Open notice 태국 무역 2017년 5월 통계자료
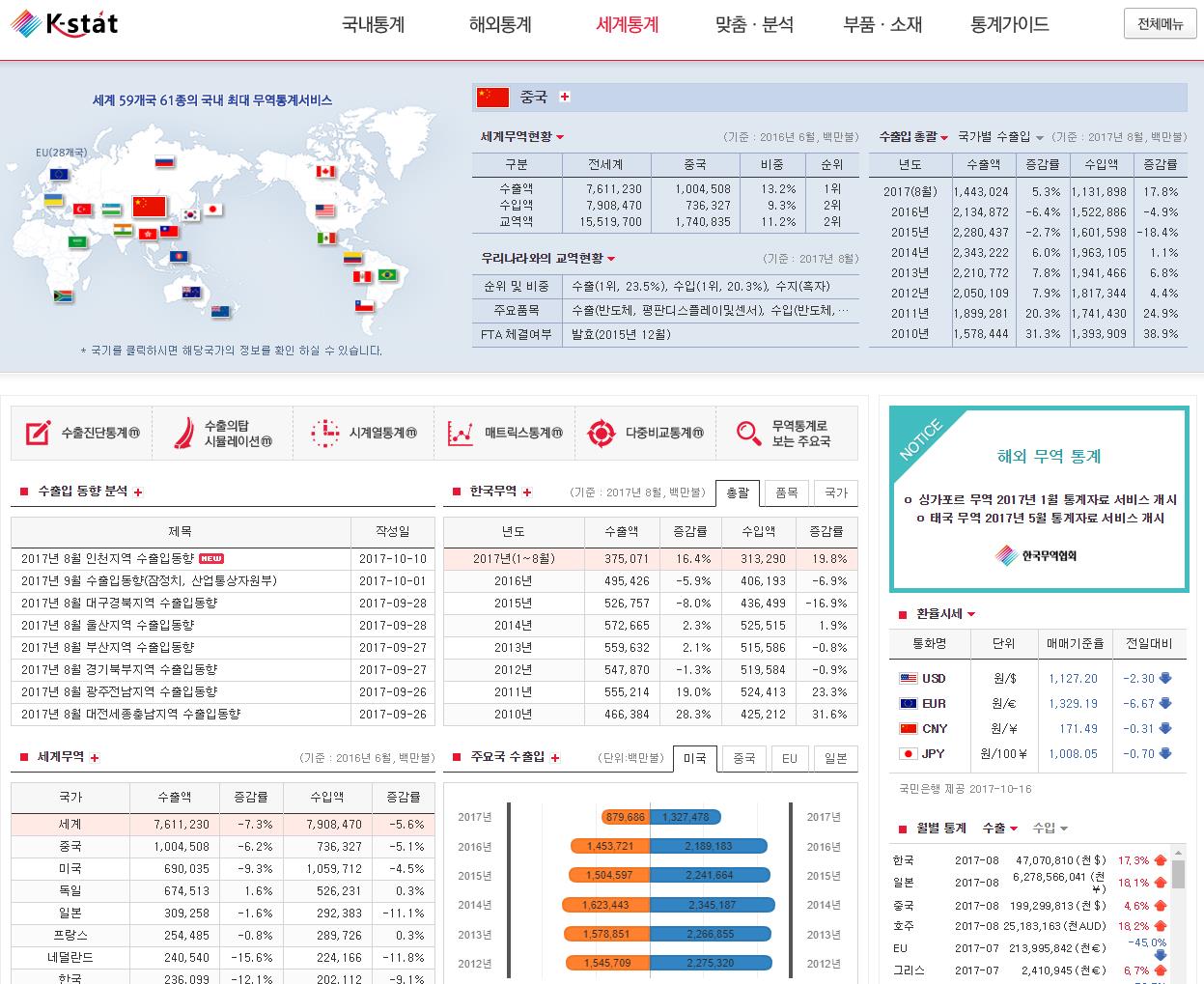This screenshot has height=984, width=1204. pos(1041,519)
